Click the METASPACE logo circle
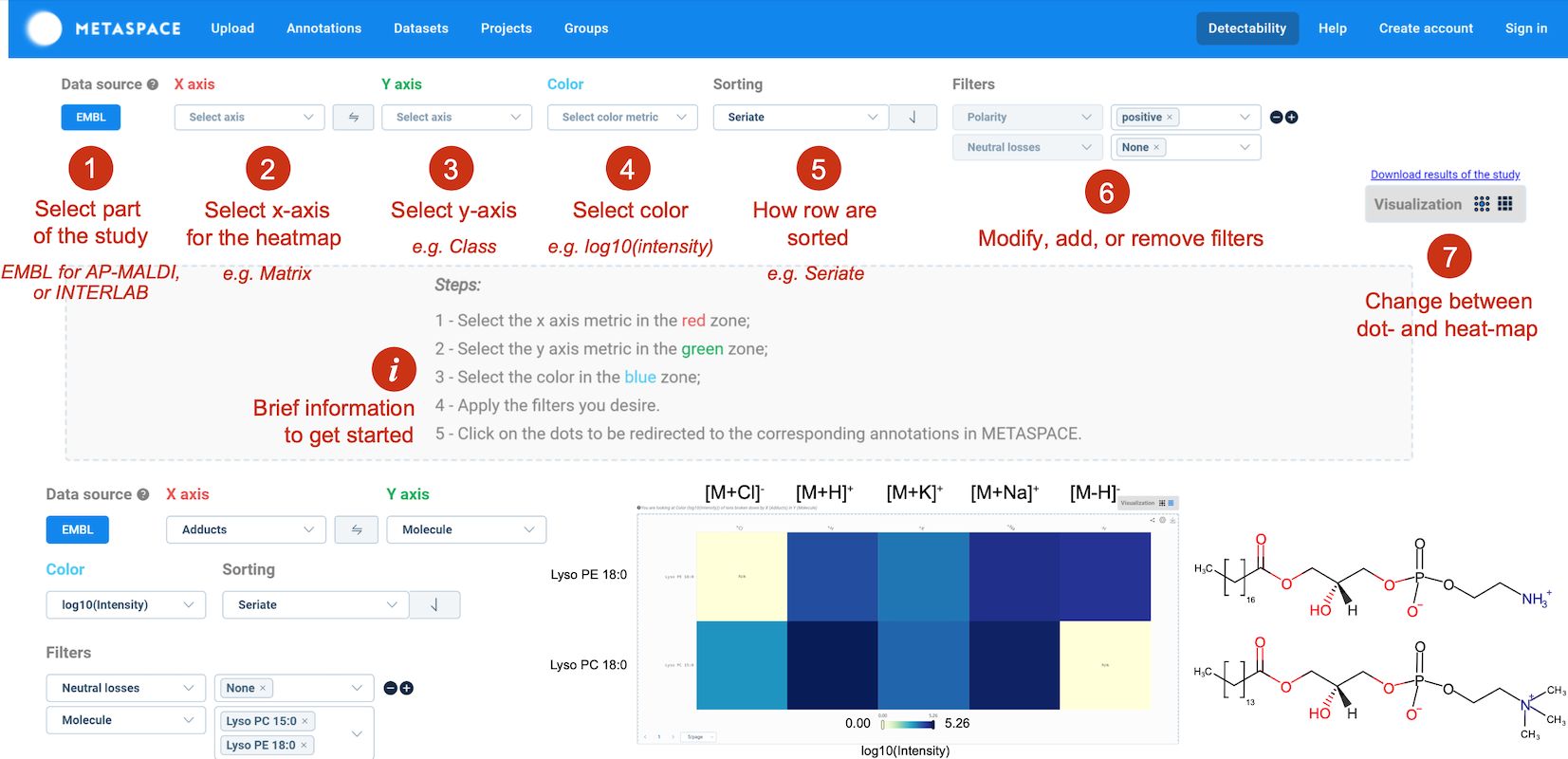This screenshot has width=1568, height=759. click(x=44, y=28)
